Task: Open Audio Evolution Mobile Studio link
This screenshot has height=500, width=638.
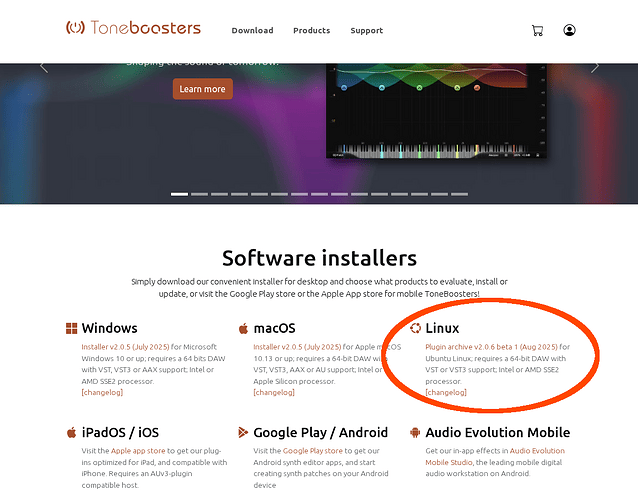Action: (x=495, y=456)
